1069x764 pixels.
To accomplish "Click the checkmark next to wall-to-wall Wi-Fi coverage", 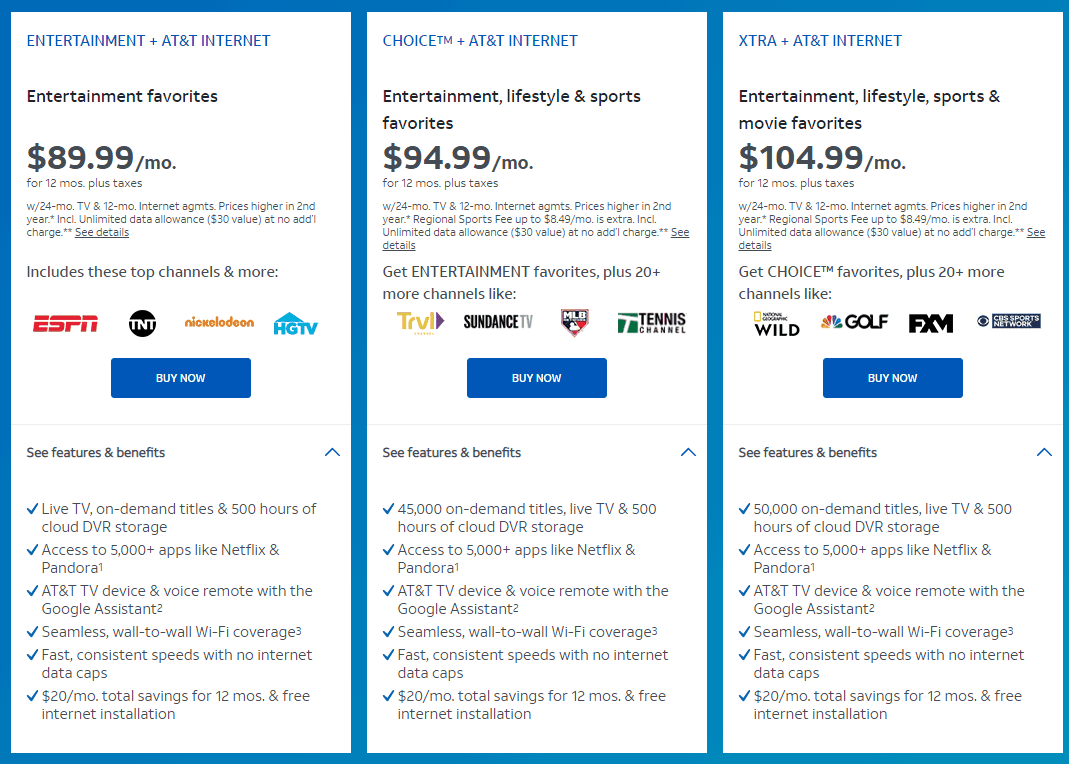I will 32,632.
